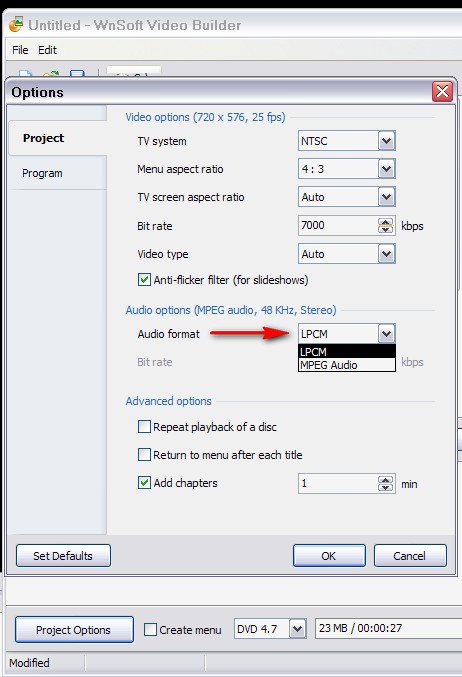The height and width of the screenshot is (677, 462).
Task: Close the Options dialog with the red X
Action: (442, 92)
